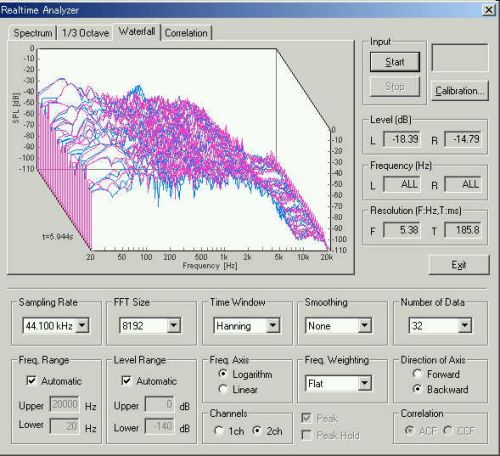Open the 1/3 Octave tab

click(85, 33)
